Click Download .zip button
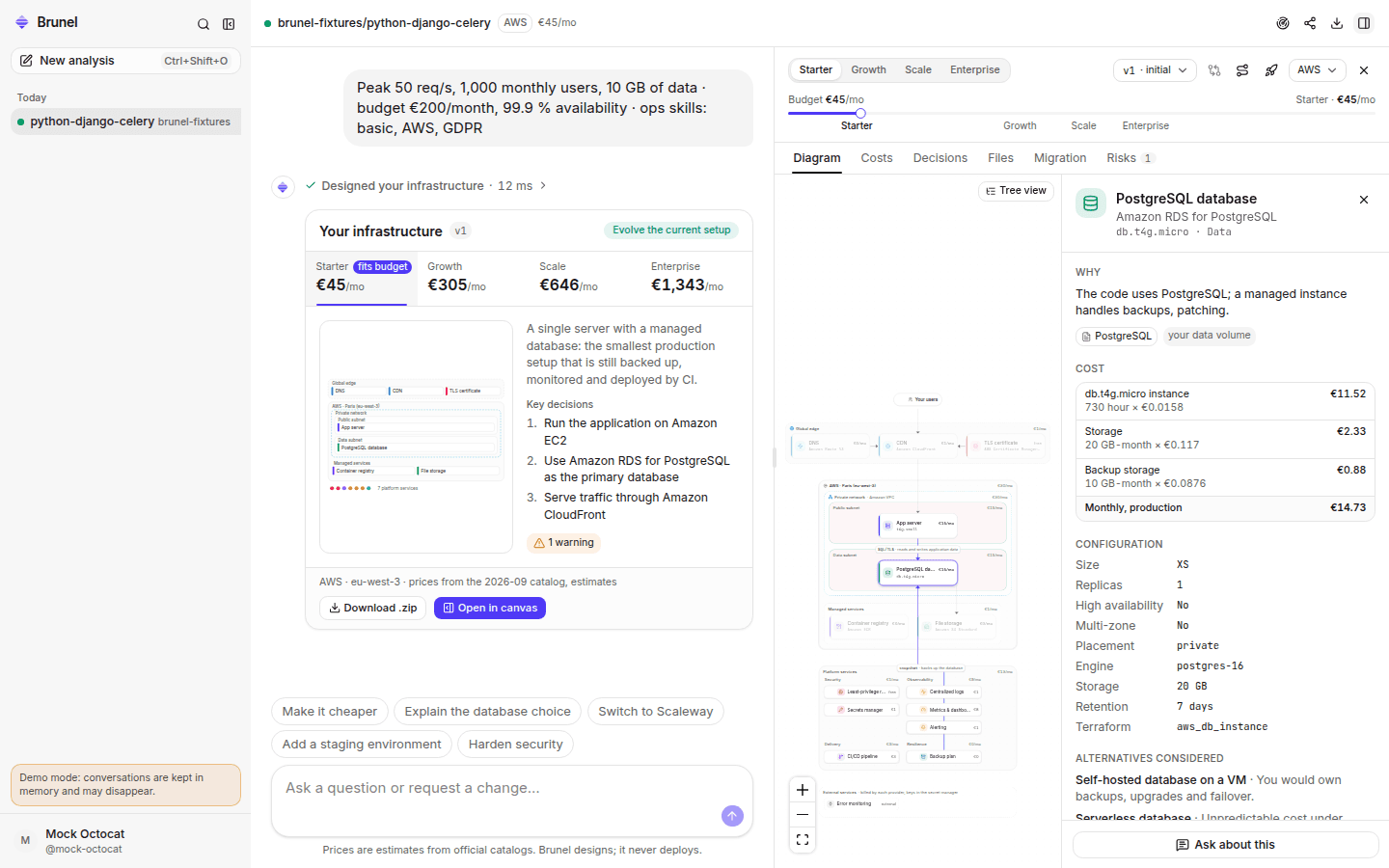This screenshot has height=868, width=1389. pos(372,609)
